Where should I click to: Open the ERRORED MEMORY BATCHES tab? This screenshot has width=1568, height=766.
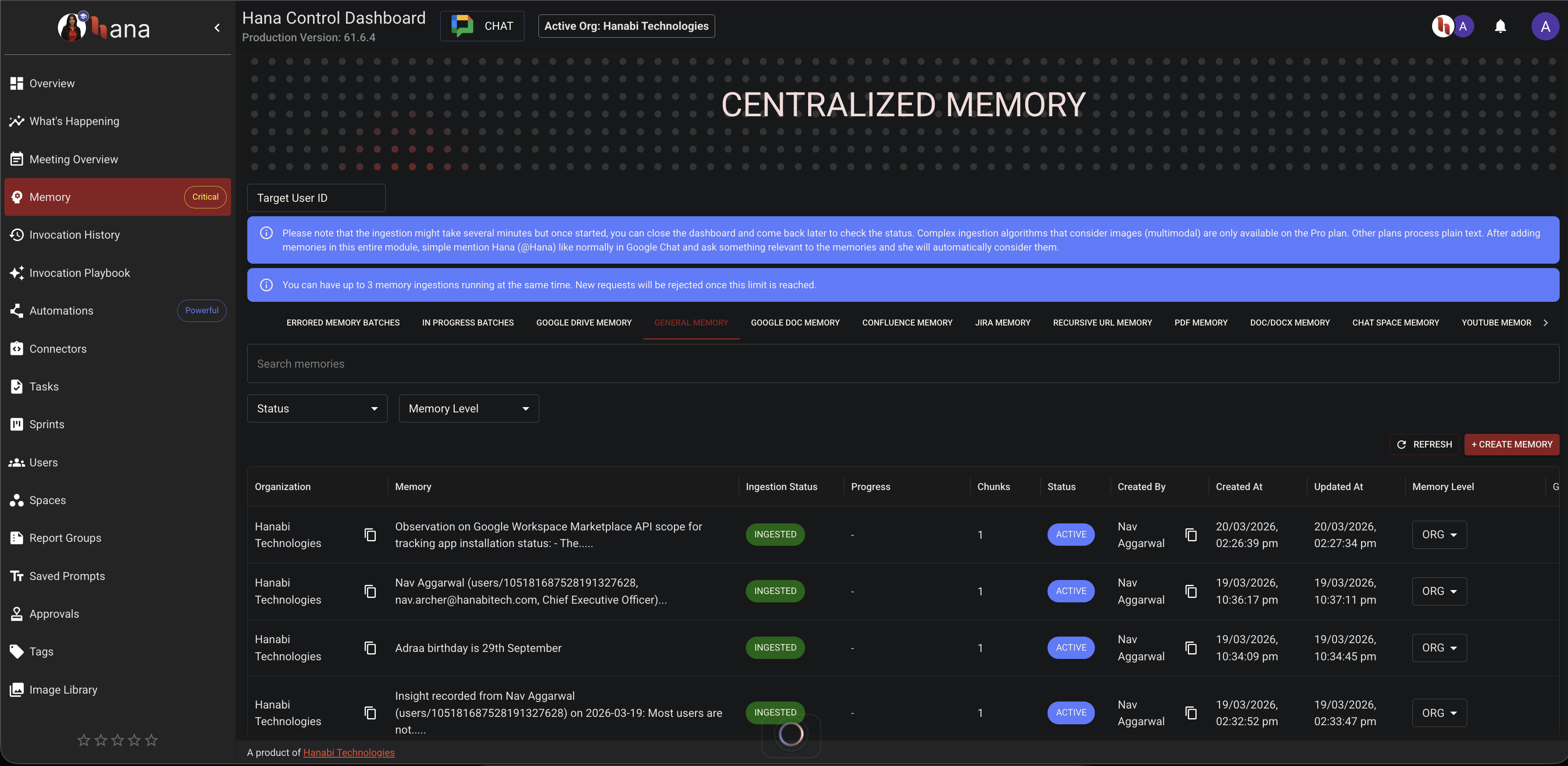pos(343,322)
